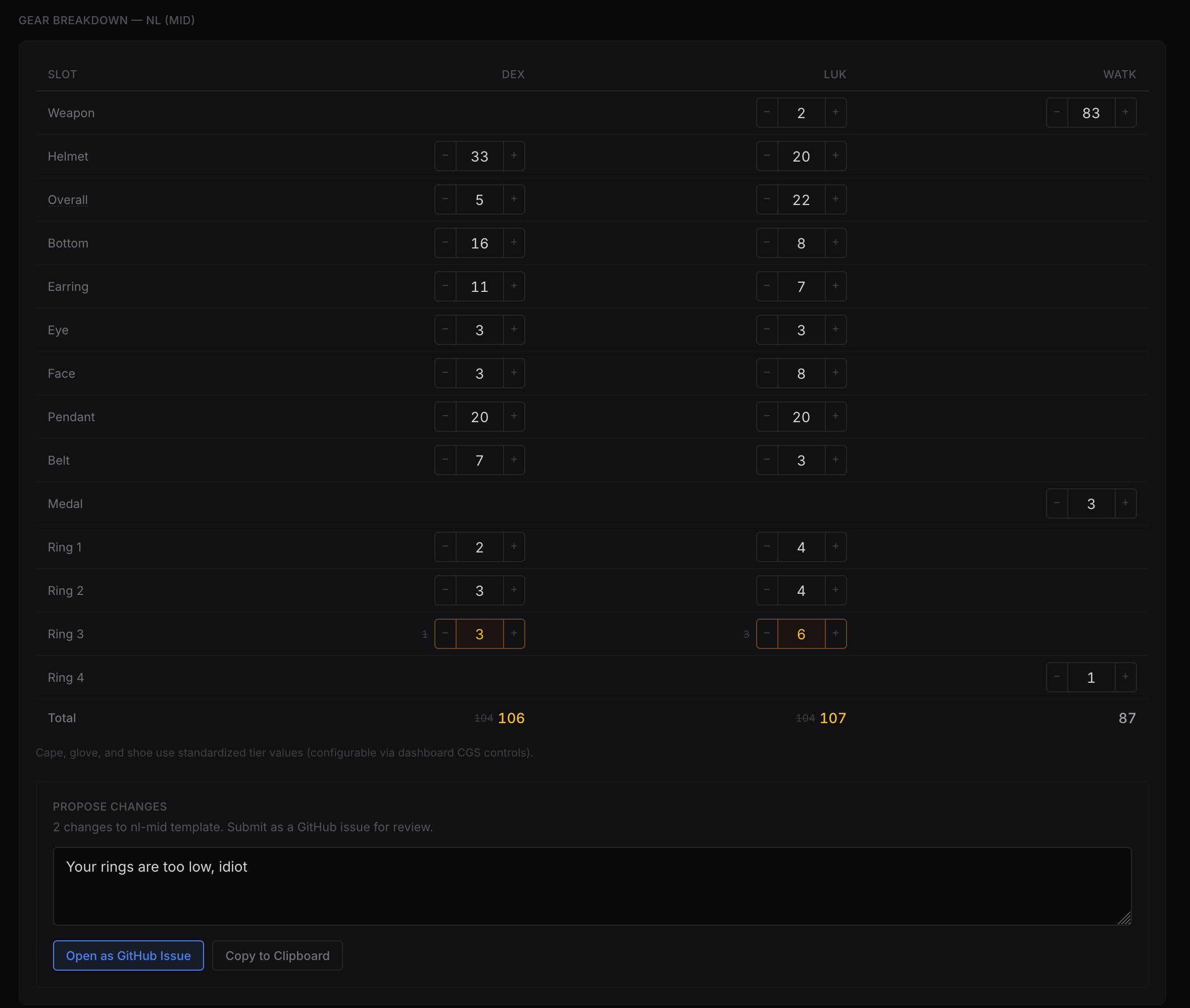
Task: Increase Overall LUK by one
Action: 835,199
